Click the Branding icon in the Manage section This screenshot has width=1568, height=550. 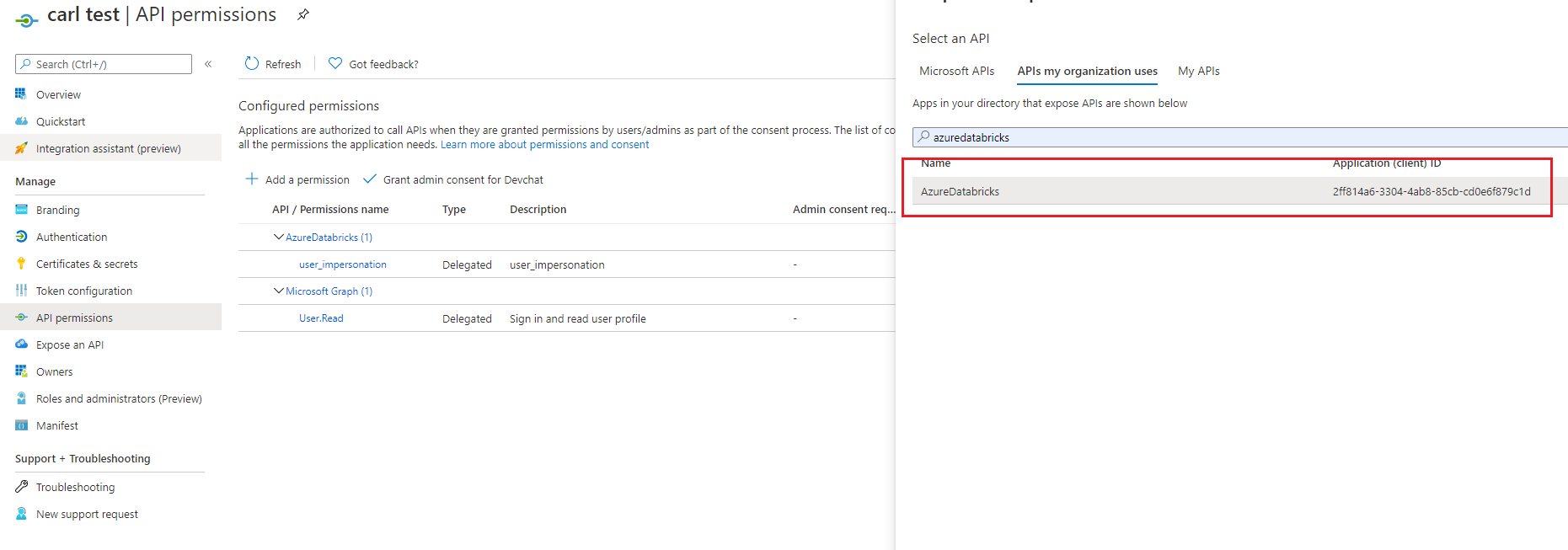point(21,210)
